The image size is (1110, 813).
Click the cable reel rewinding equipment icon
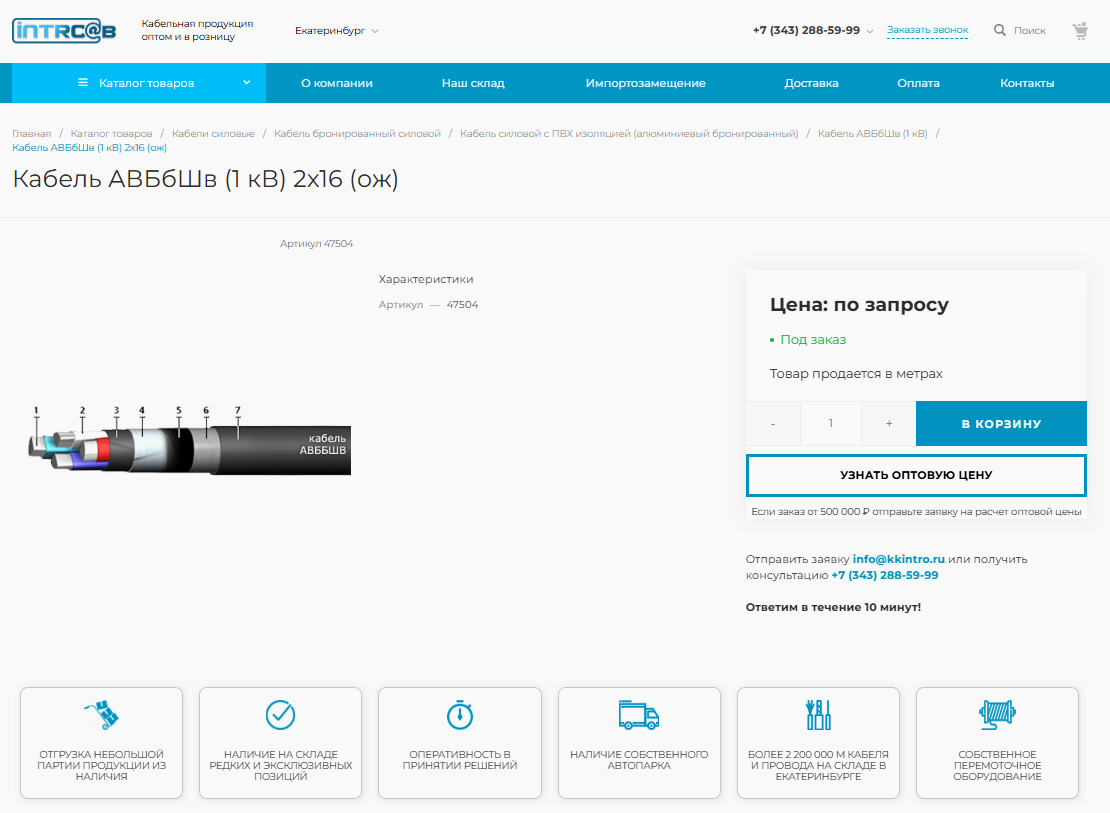click(997, 715)
